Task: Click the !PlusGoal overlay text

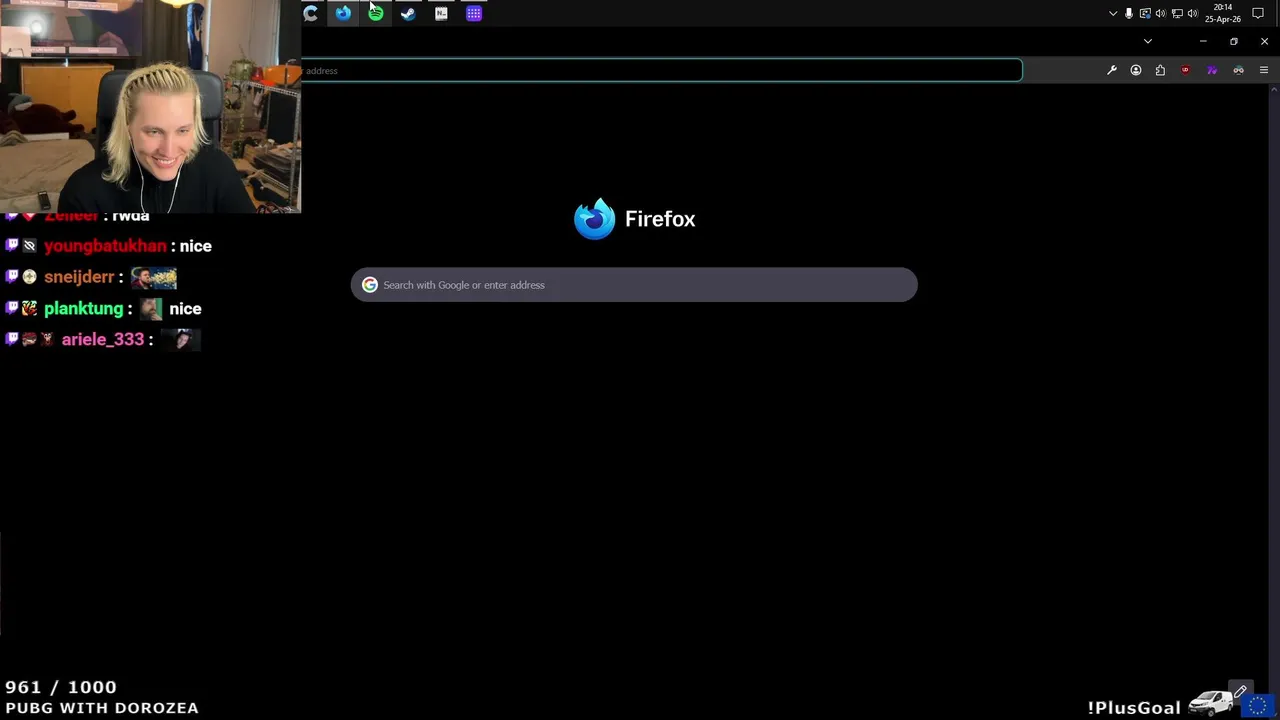Action: tap(1134, 707)
